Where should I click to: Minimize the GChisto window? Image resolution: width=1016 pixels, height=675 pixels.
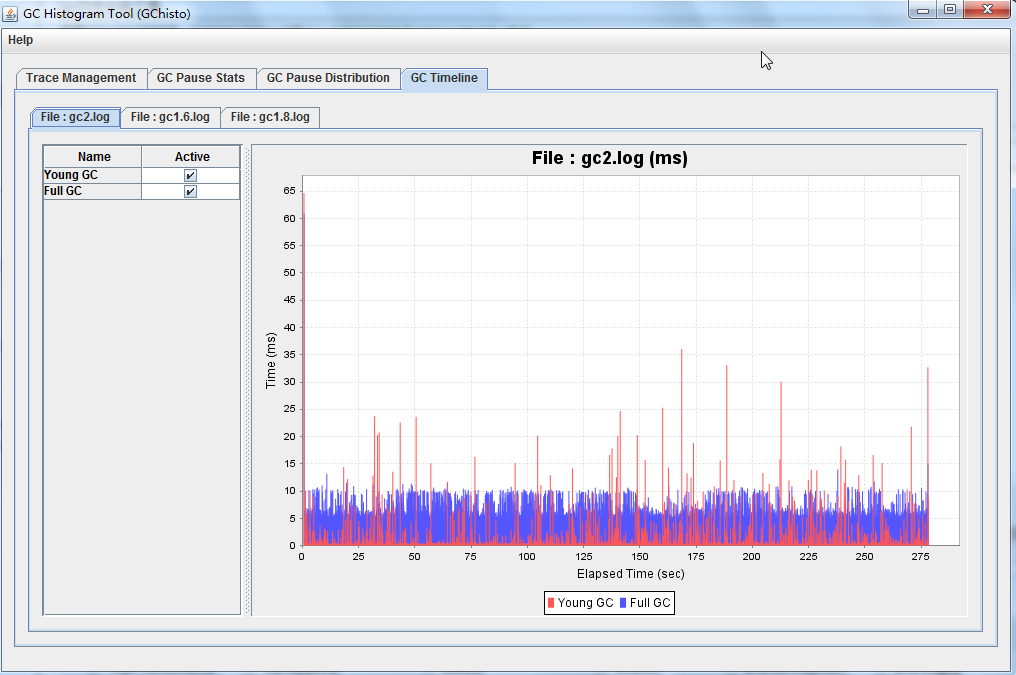click(923, 10)
